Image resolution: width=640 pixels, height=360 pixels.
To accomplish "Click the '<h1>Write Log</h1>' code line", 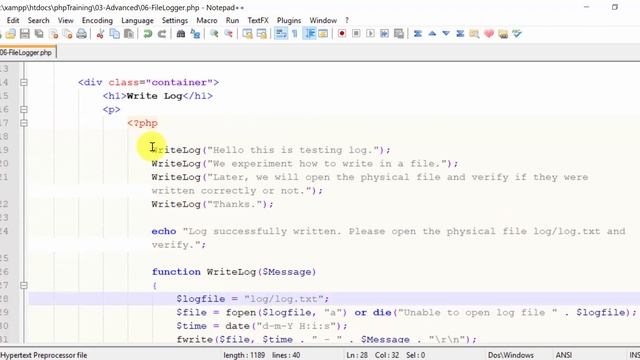I will [x=158, y=96].
